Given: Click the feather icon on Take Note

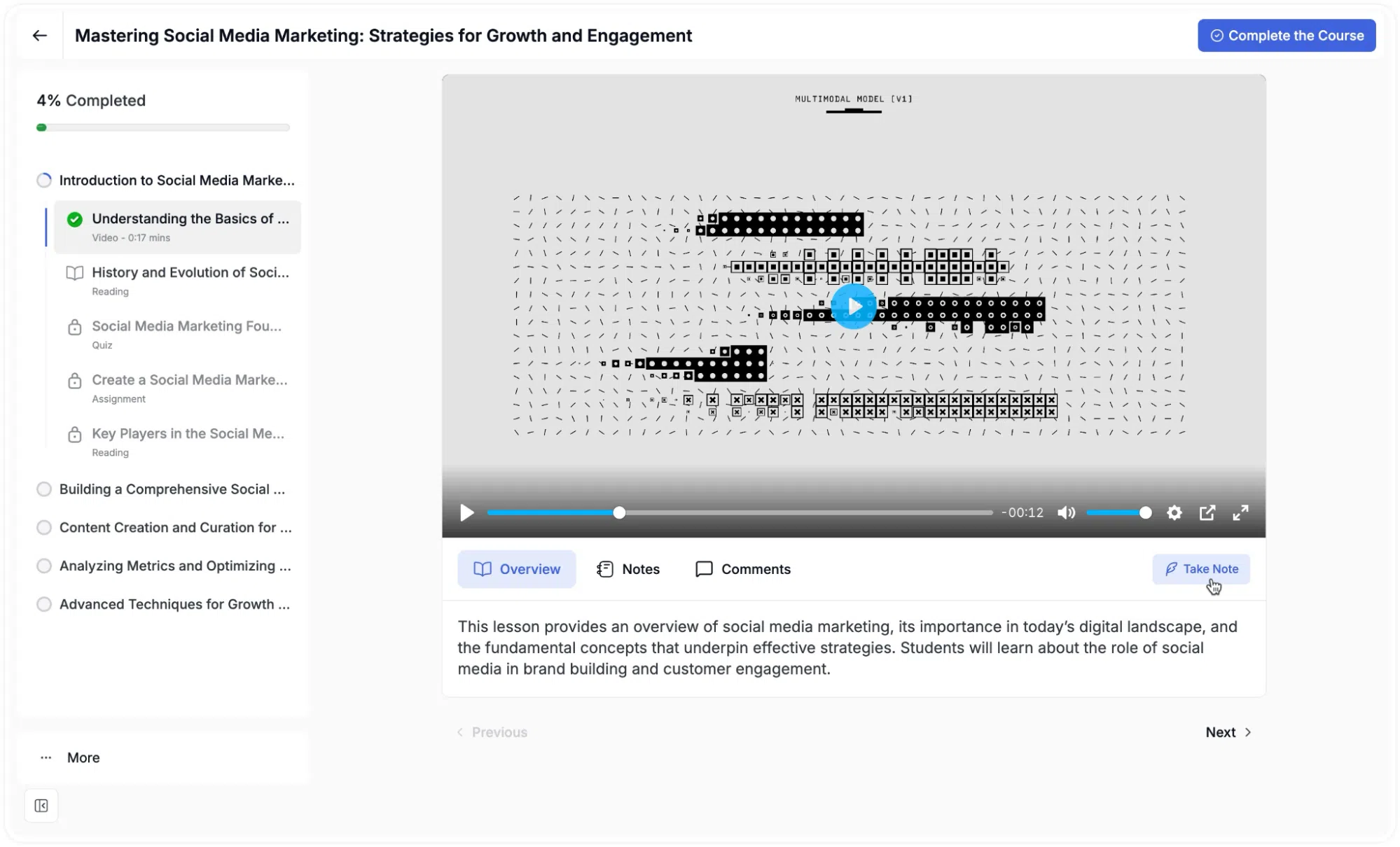Looking at the screenshot, I should (1170, 568).
